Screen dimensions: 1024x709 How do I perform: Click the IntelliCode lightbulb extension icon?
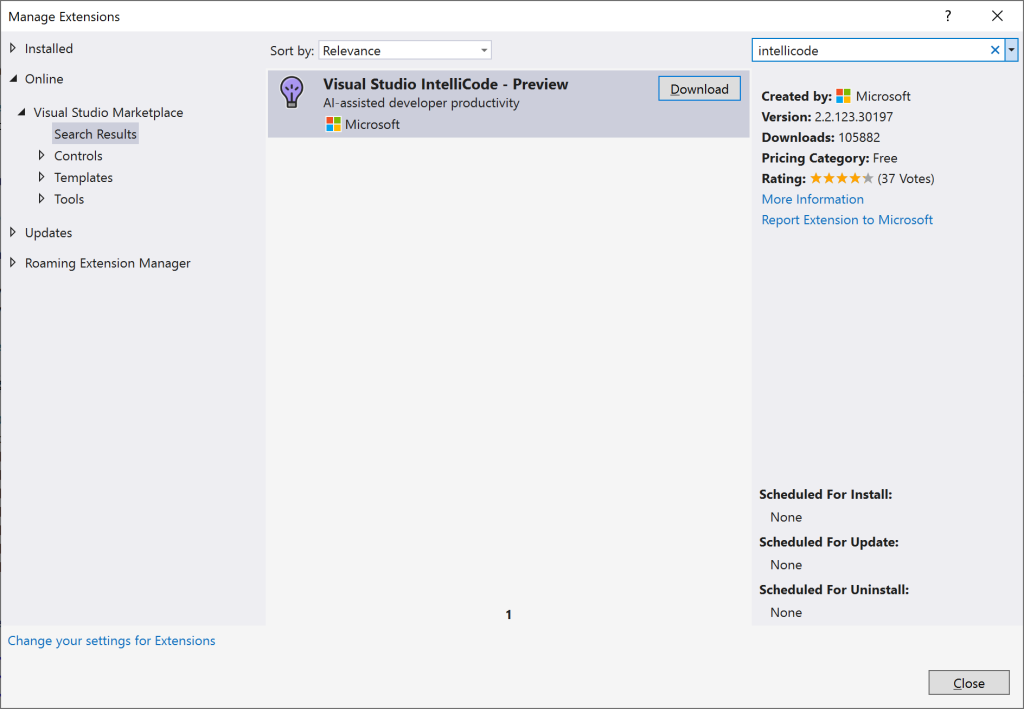pos(292,92)
